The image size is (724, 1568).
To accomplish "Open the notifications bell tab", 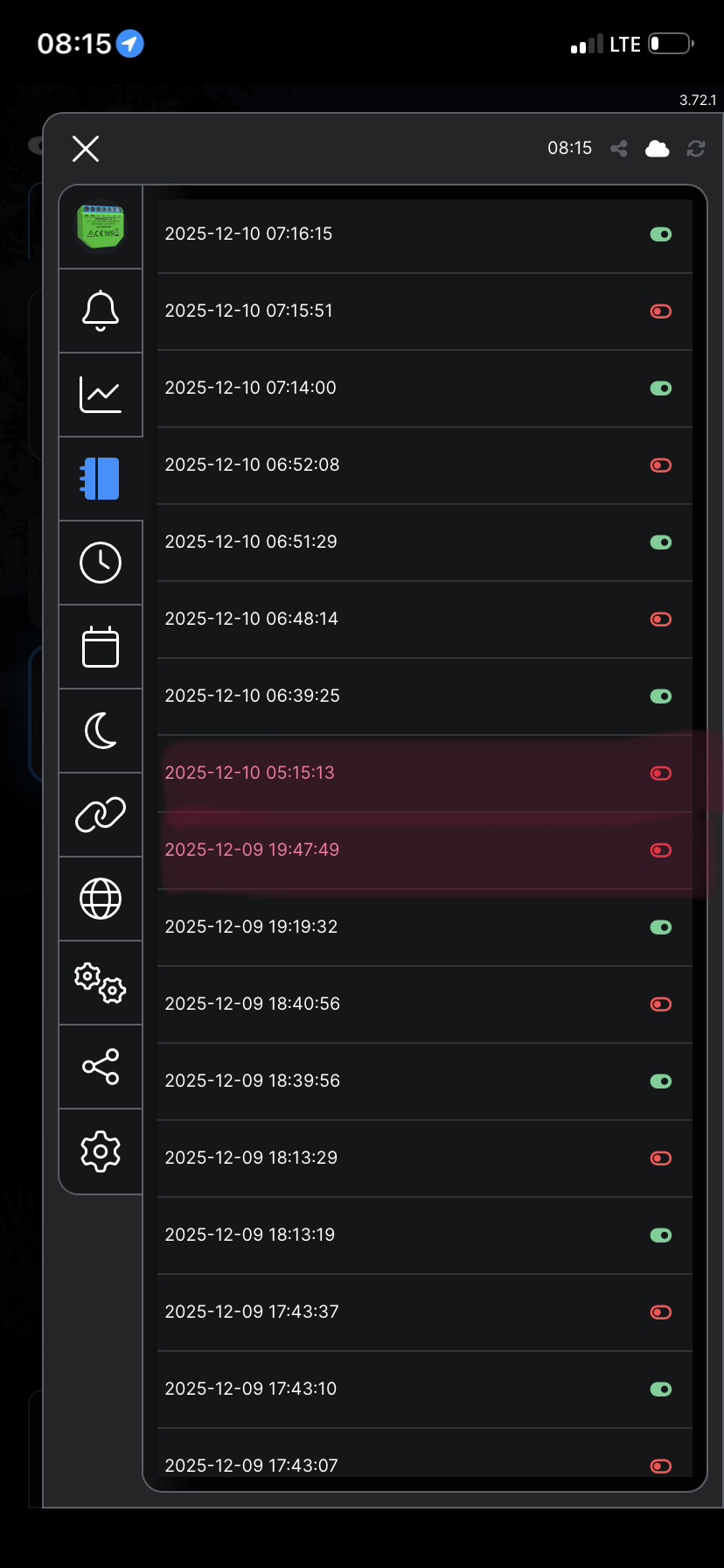I will coord(101,311).
